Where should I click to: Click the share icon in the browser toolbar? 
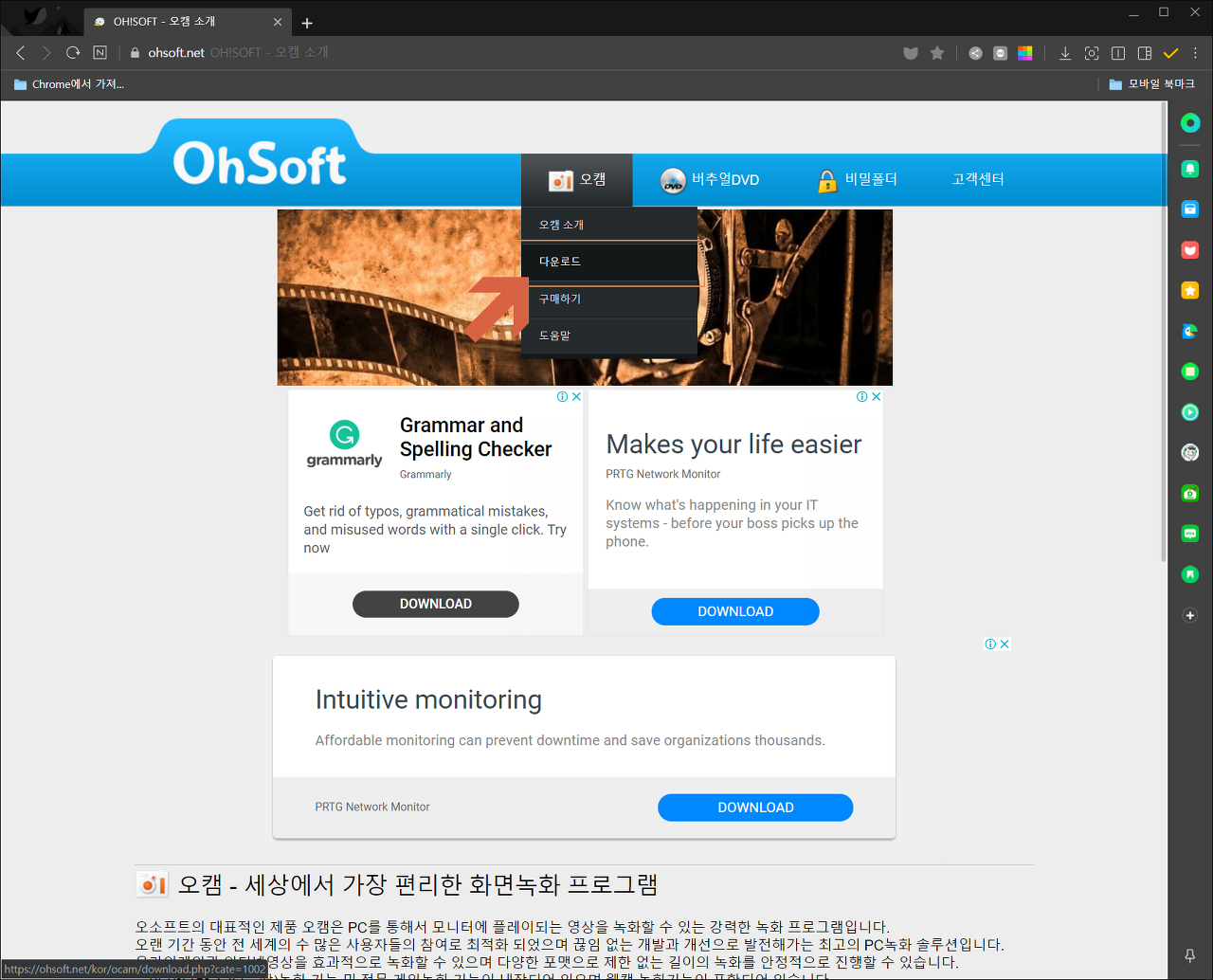pos(975,53)
